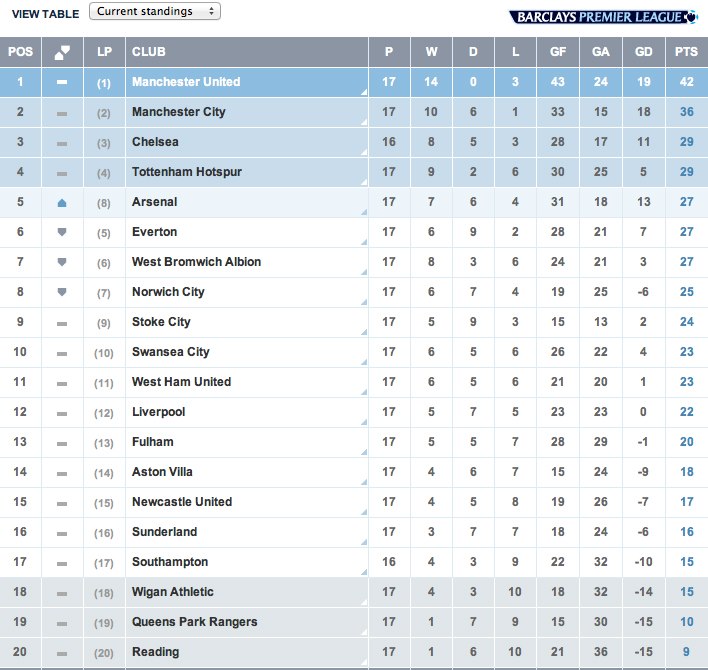Click Manchester United's no-change dash icon
708x670 pixels.
pyautogui.click(x=62, y=82)
